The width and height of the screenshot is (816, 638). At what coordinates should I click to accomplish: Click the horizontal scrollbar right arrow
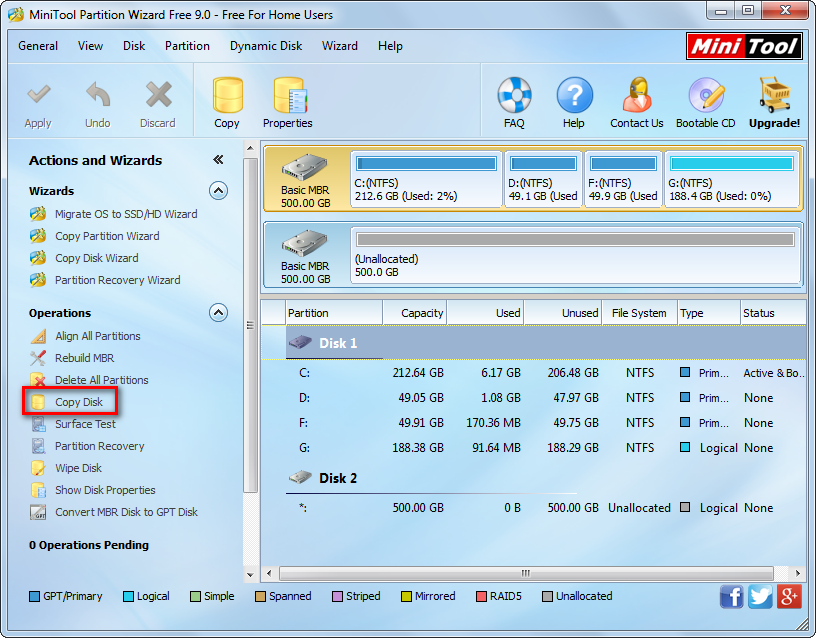coord(798,573)
